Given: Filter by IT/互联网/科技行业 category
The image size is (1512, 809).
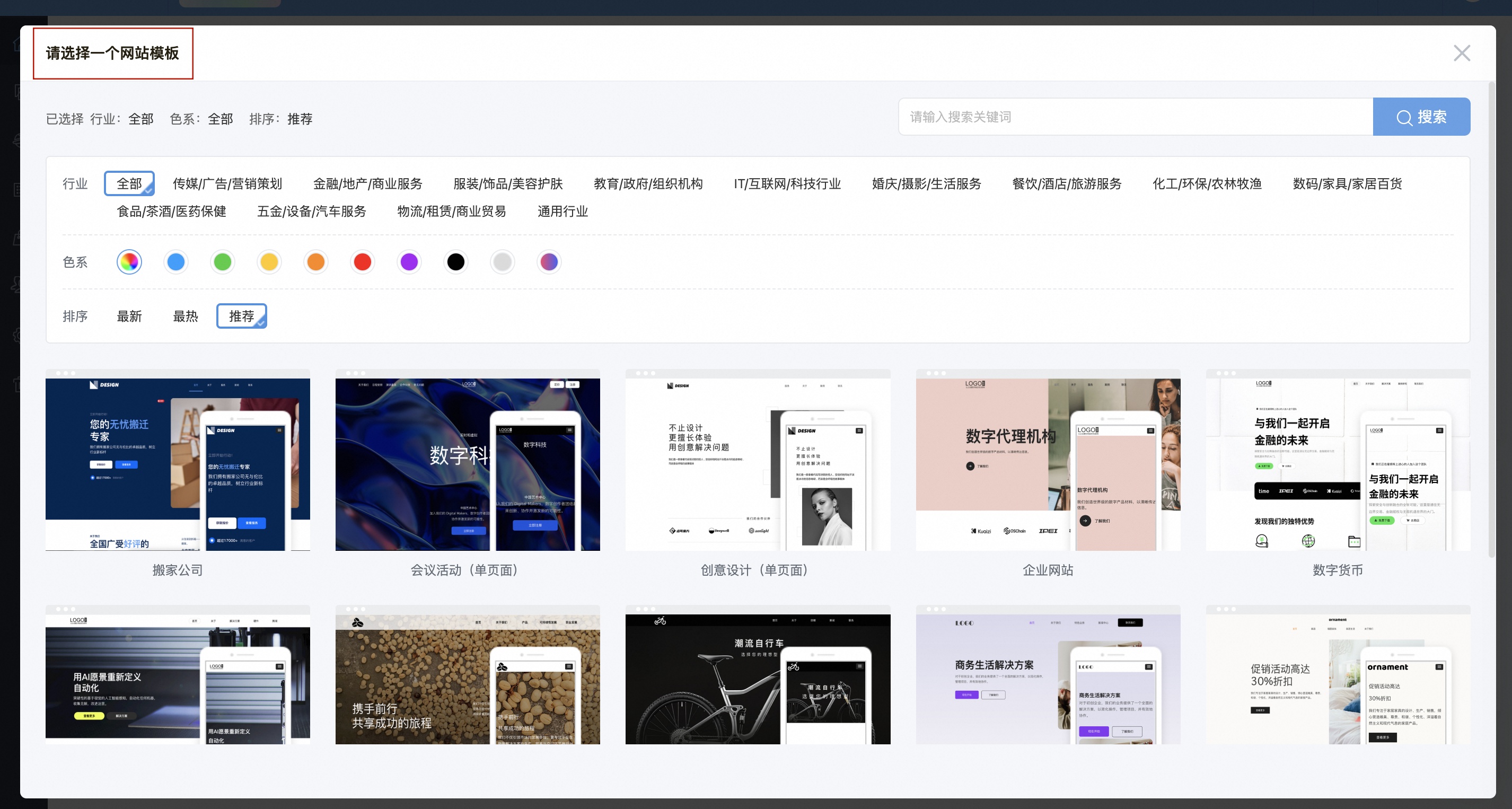Looking at the screenshot, I should click(787, 184).
